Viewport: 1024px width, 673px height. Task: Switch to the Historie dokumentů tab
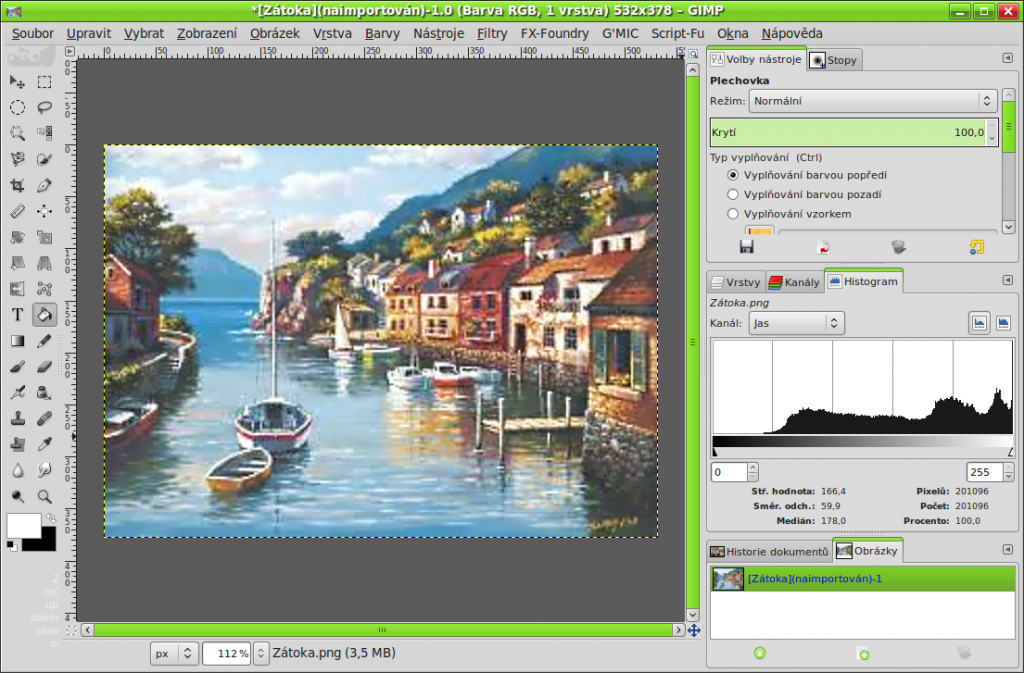pyautogui.click(x=770, y=552)
